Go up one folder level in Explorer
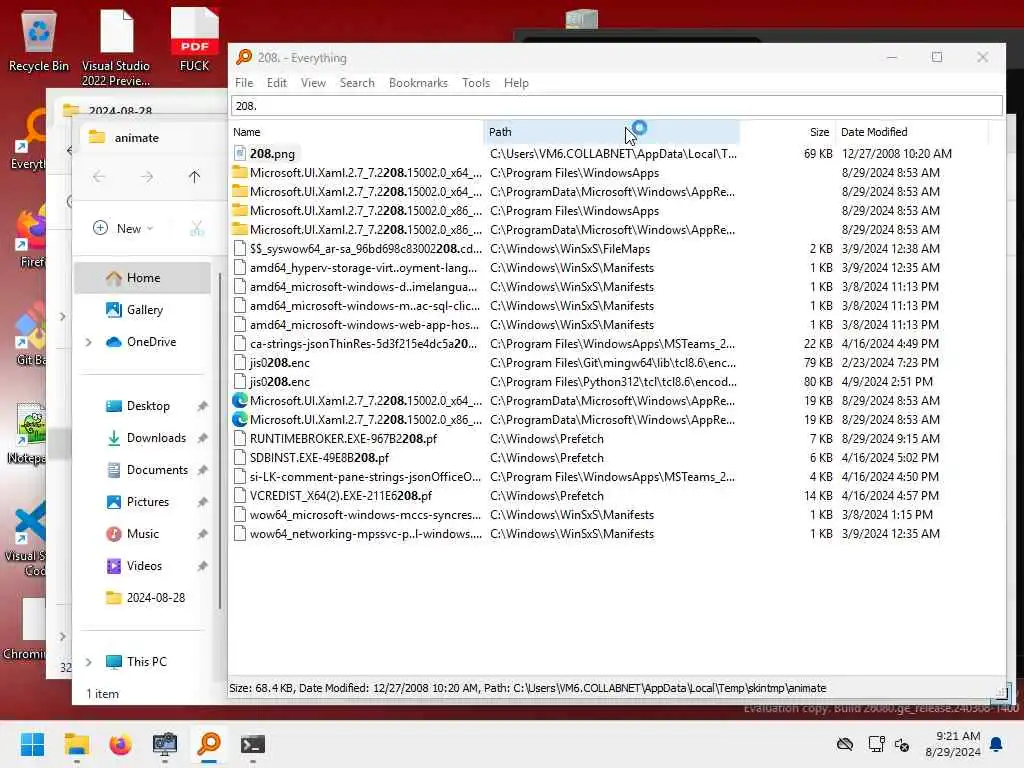This screenshot has height=768, width=1024. (194, 176)
